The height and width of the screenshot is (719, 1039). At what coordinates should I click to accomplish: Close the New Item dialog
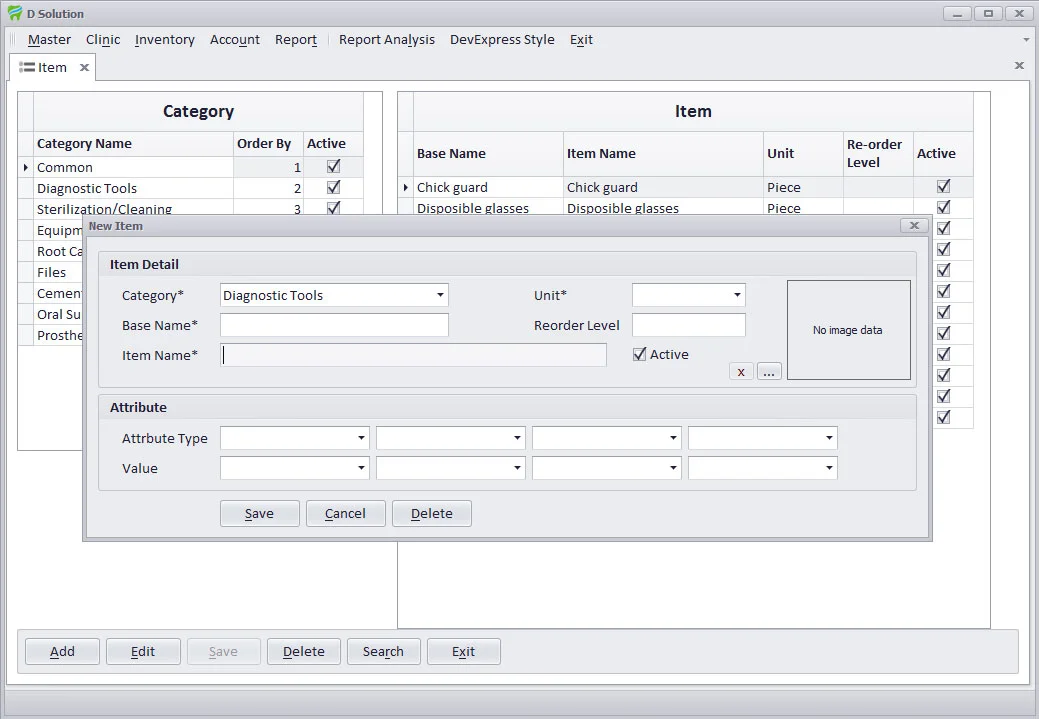tap(914, 226)
